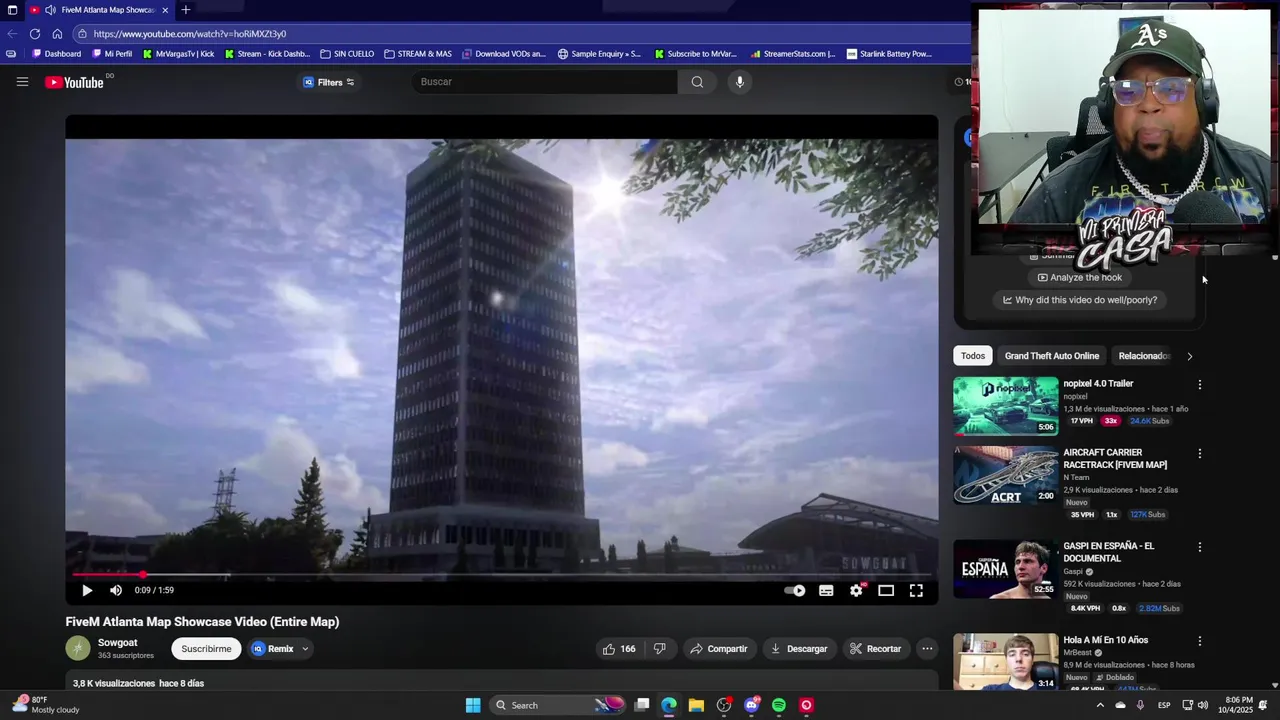Open tab actions menu icon

tap(12, 10)
